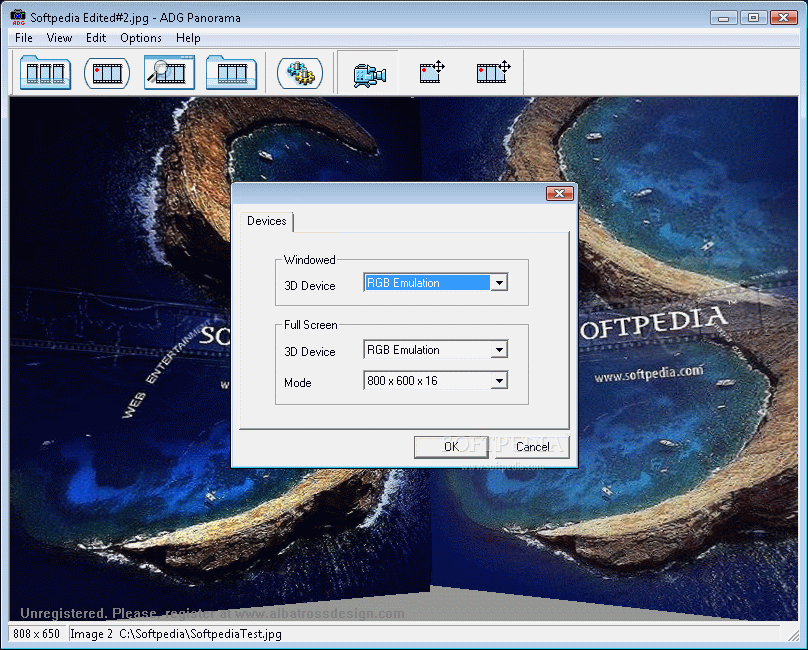Image resolution: width=808 pixels, height=650 pixels.
Task: Open the Options menu
Action: 141,38
